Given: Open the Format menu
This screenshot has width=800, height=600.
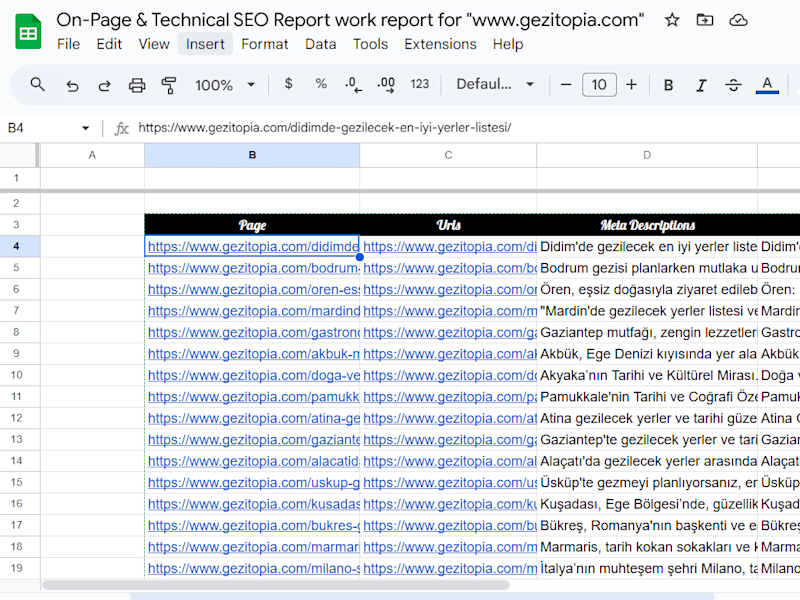Looking at the screenshot, I should coord(264,44).
